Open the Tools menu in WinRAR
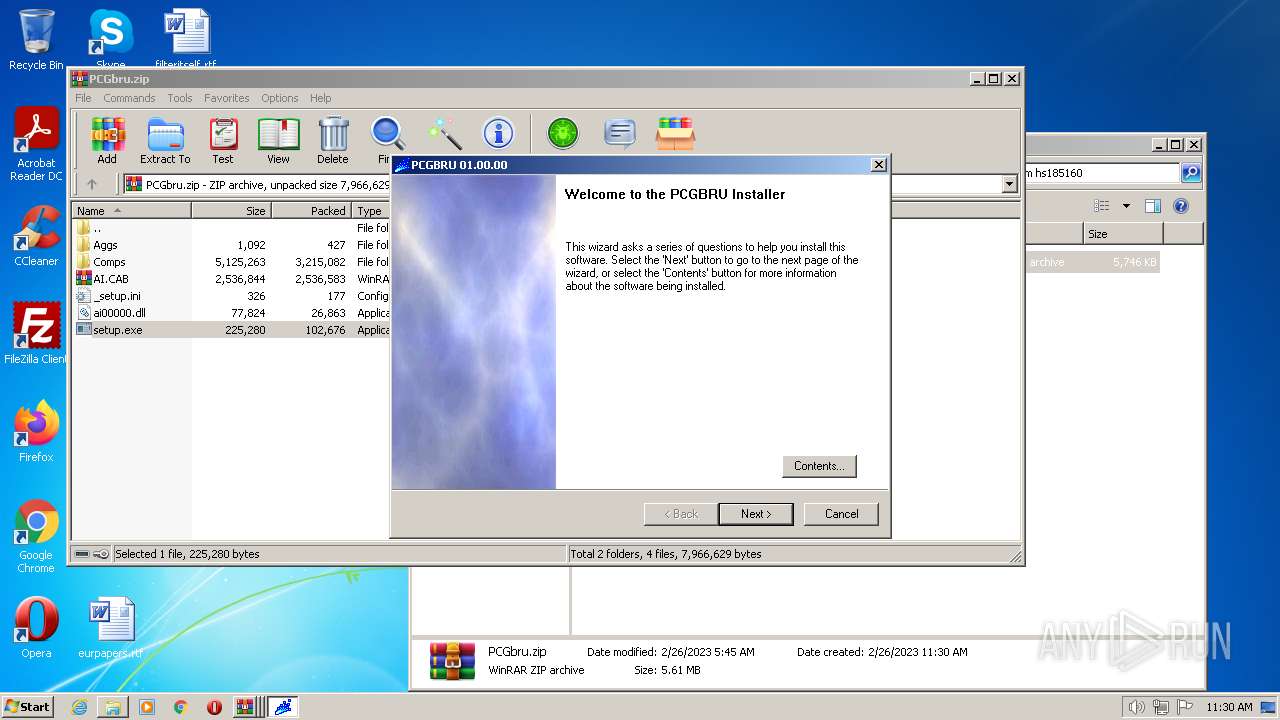Image resolution: width=1280 pixels, height=720 pixels. (x=180, y=98)
